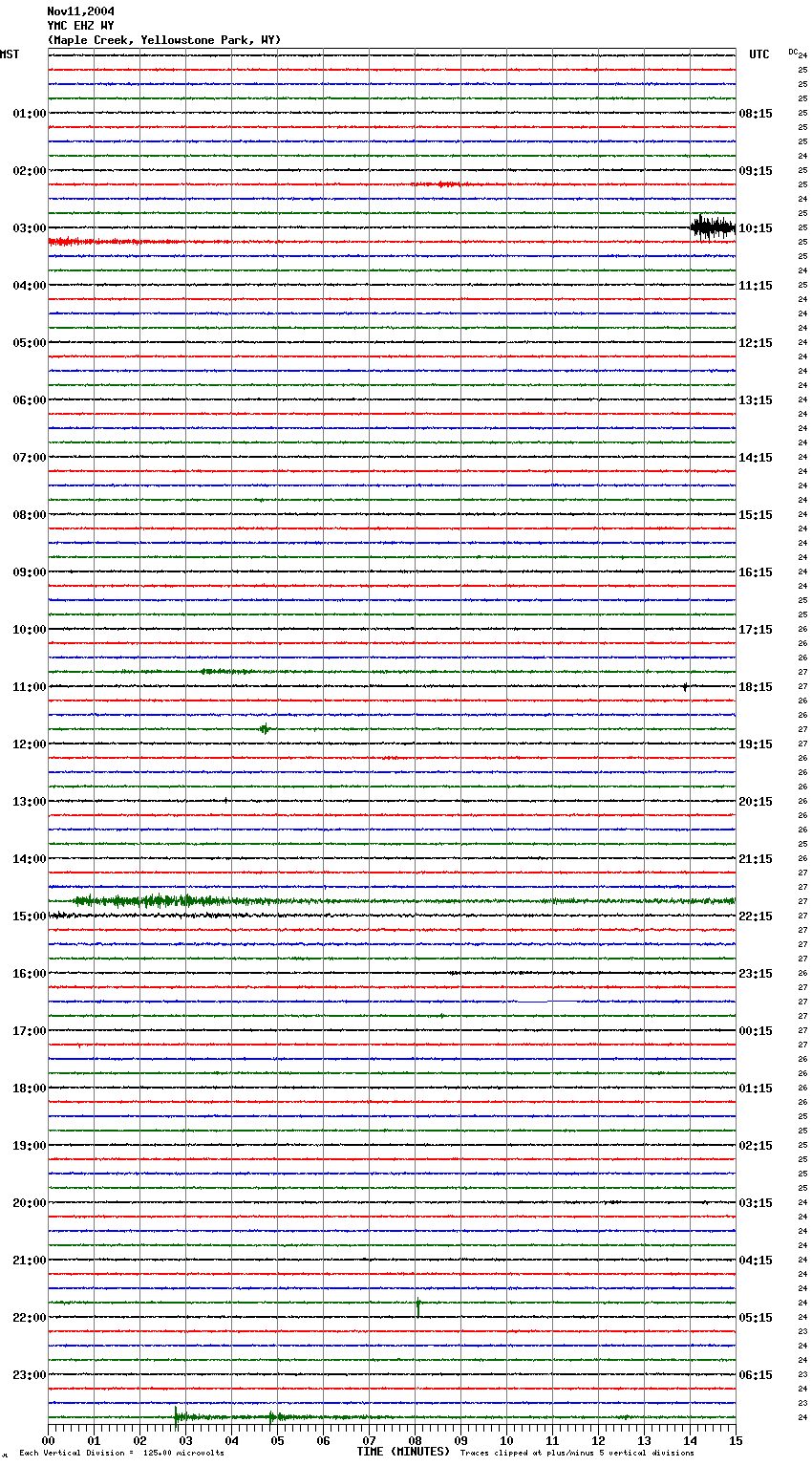Click the 23:15 UTC time label
812x1466 pixels.
(756, 974)
